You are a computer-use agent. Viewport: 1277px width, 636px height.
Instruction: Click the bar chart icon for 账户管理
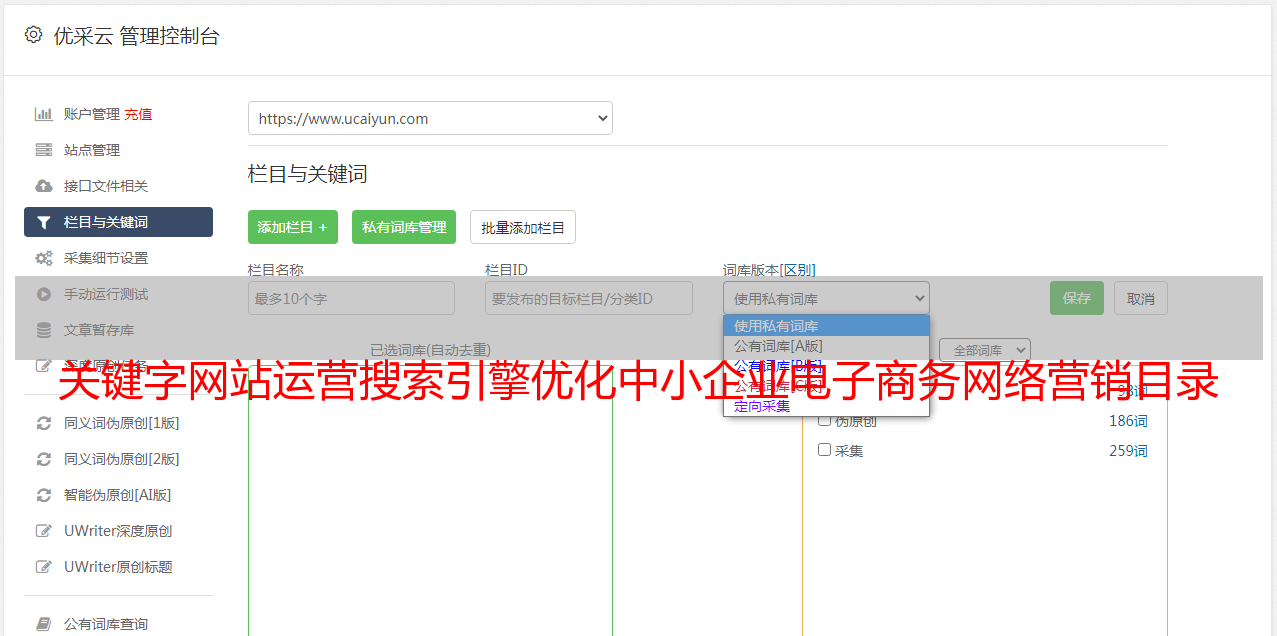(44, 114)
